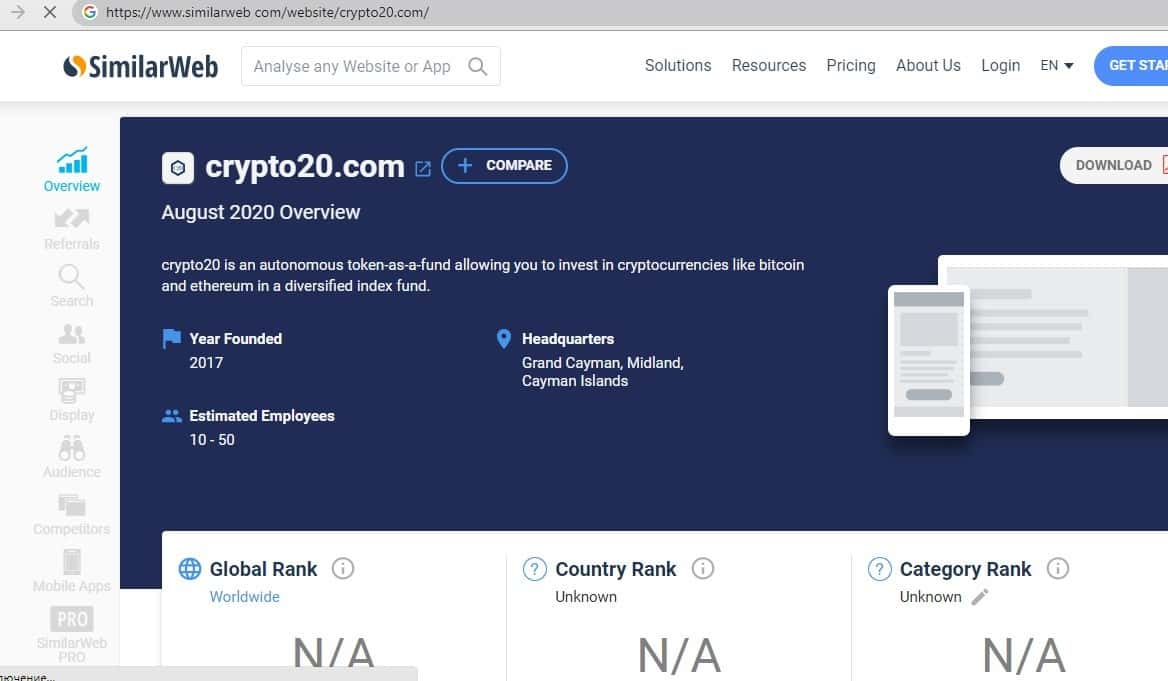Click the magnifier icon in search box
This screenshot has height=681, width=1168.
click(x=478, y=67)
